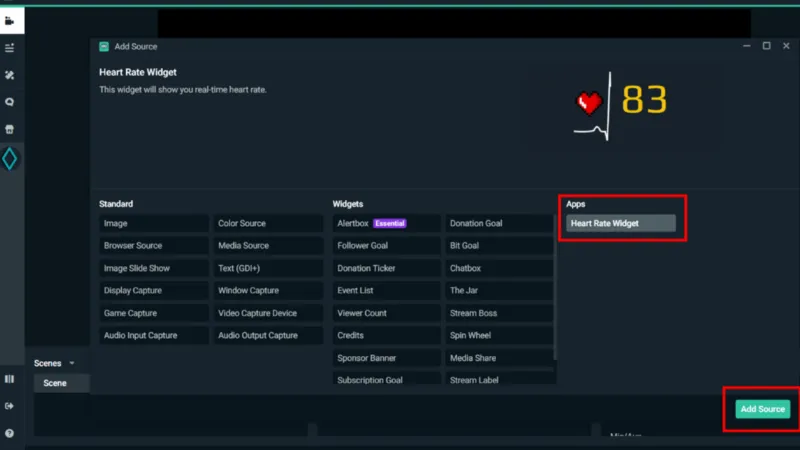Open the Editor icon in the left sidebar

pyautogui.click(x=9, y=21)
